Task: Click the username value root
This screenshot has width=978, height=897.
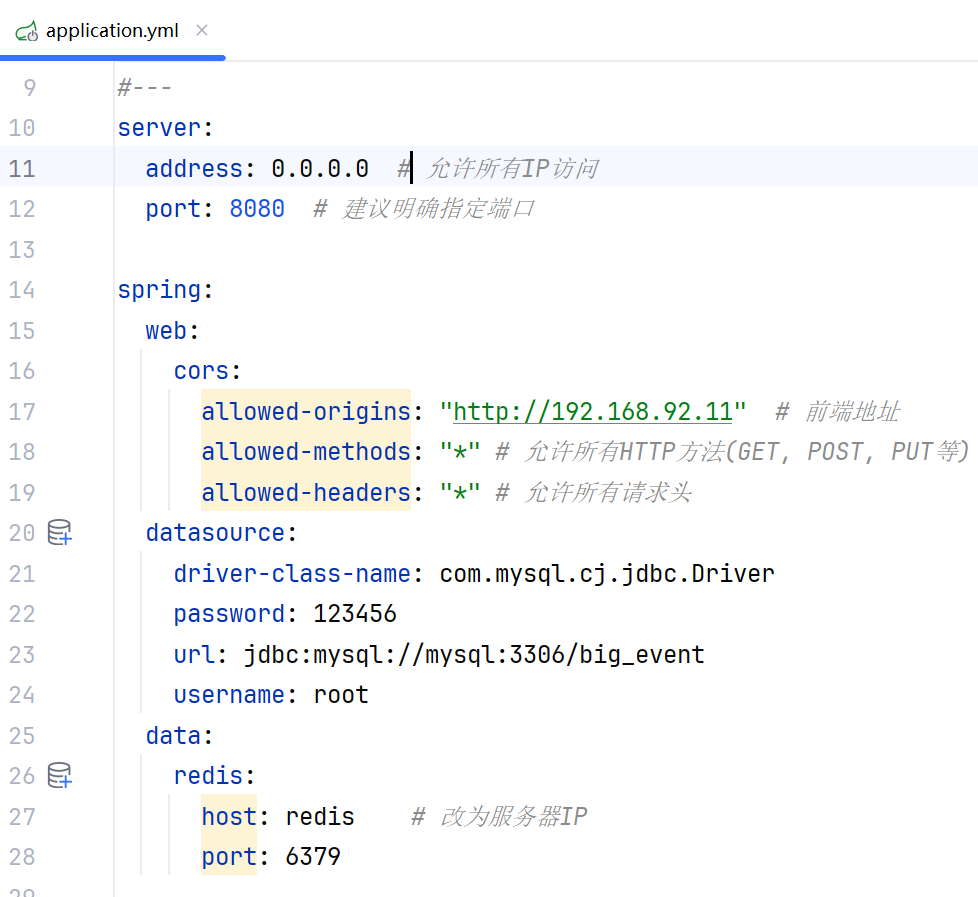Action: tap(341, 695)
